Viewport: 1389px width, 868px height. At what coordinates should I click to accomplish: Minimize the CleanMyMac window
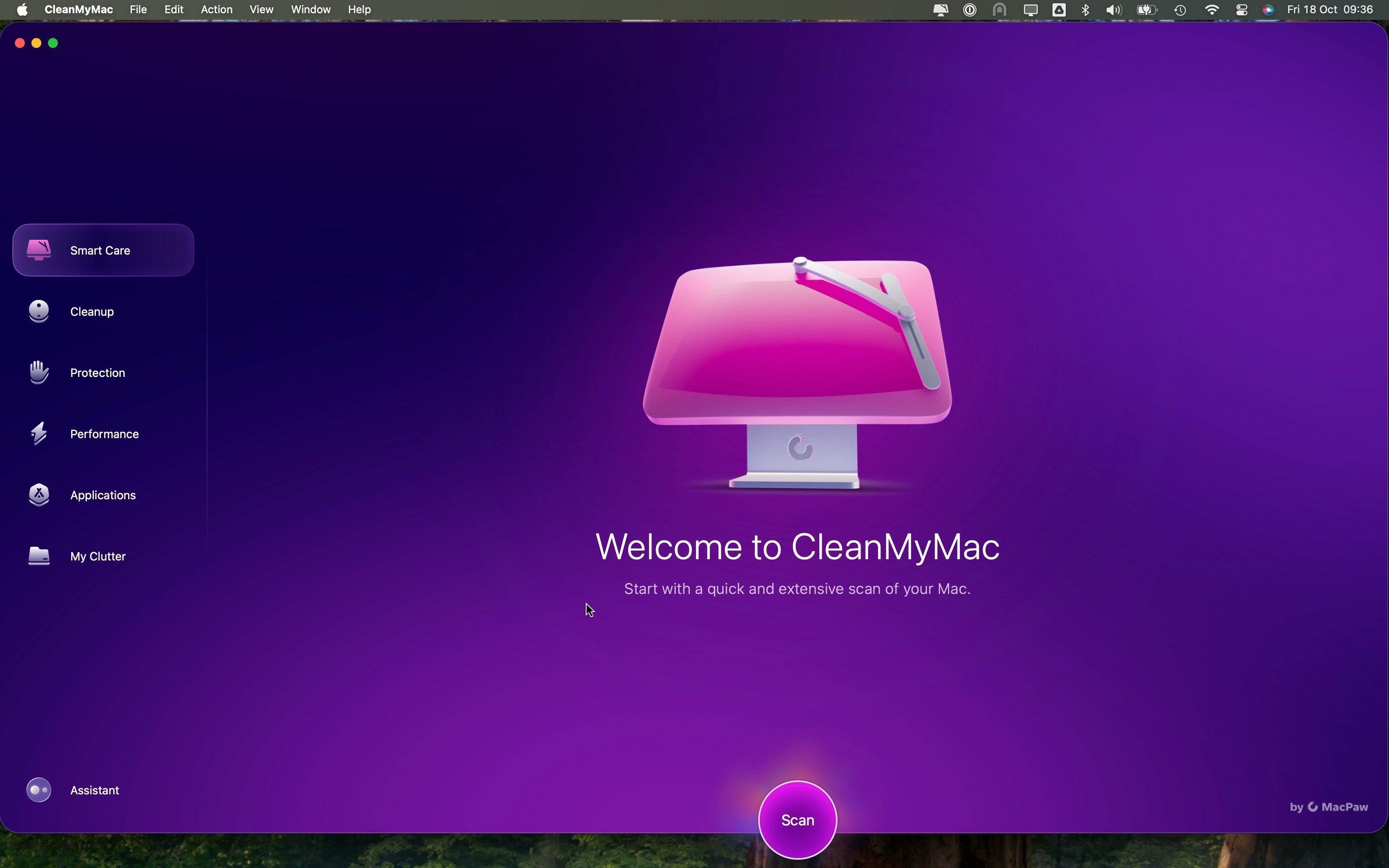pyautogui.click(x=37, y=43)
